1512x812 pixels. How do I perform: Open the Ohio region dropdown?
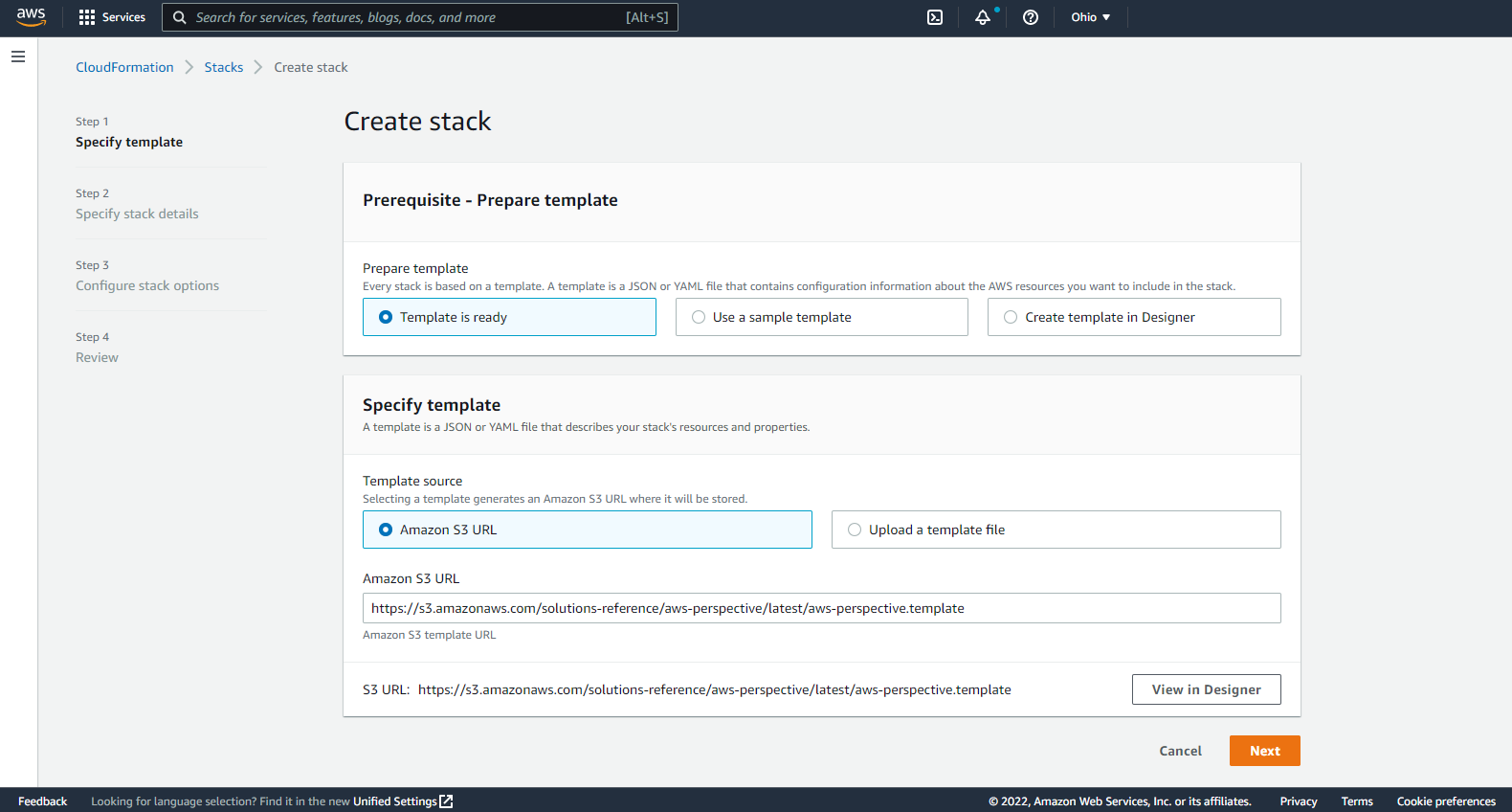point(1091,17)
